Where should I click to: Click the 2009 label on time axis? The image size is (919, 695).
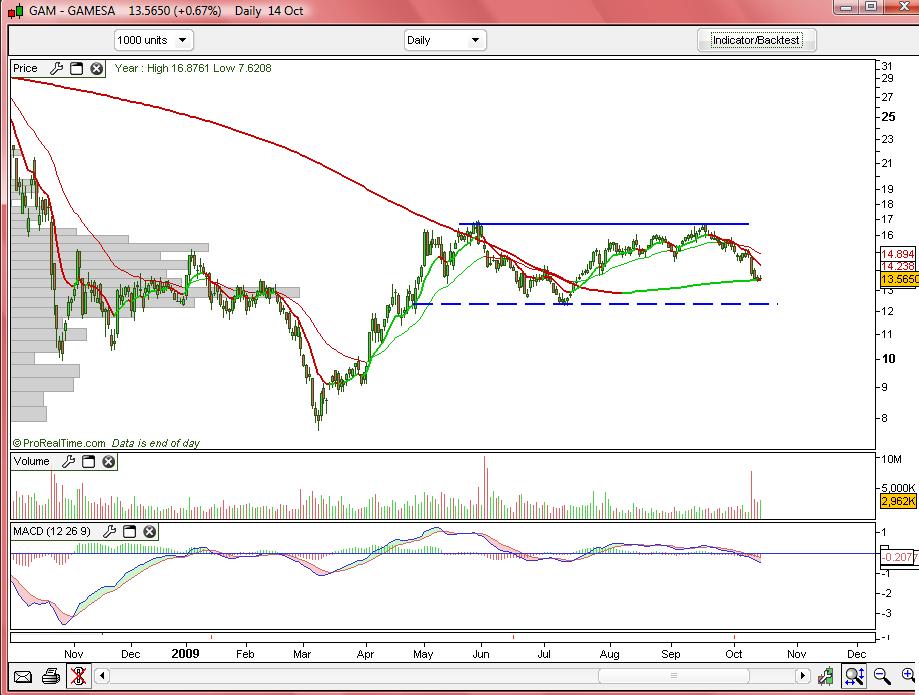point(185,654)
